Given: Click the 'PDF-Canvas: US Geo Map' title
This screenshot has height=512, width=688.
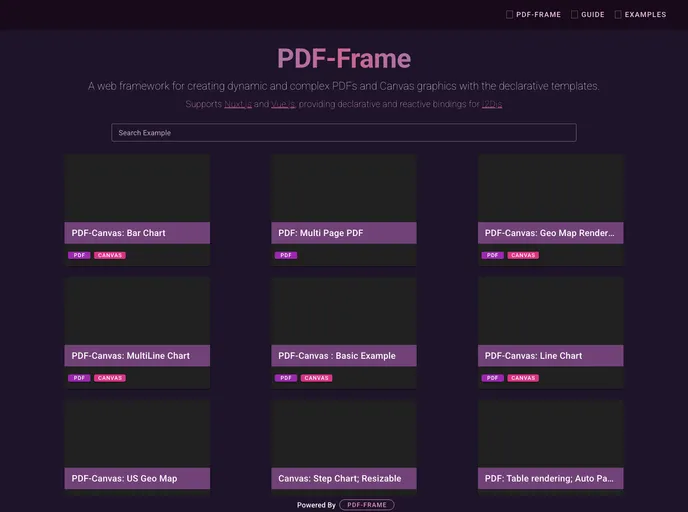Looking at the screenshot, I should [124, 479].
